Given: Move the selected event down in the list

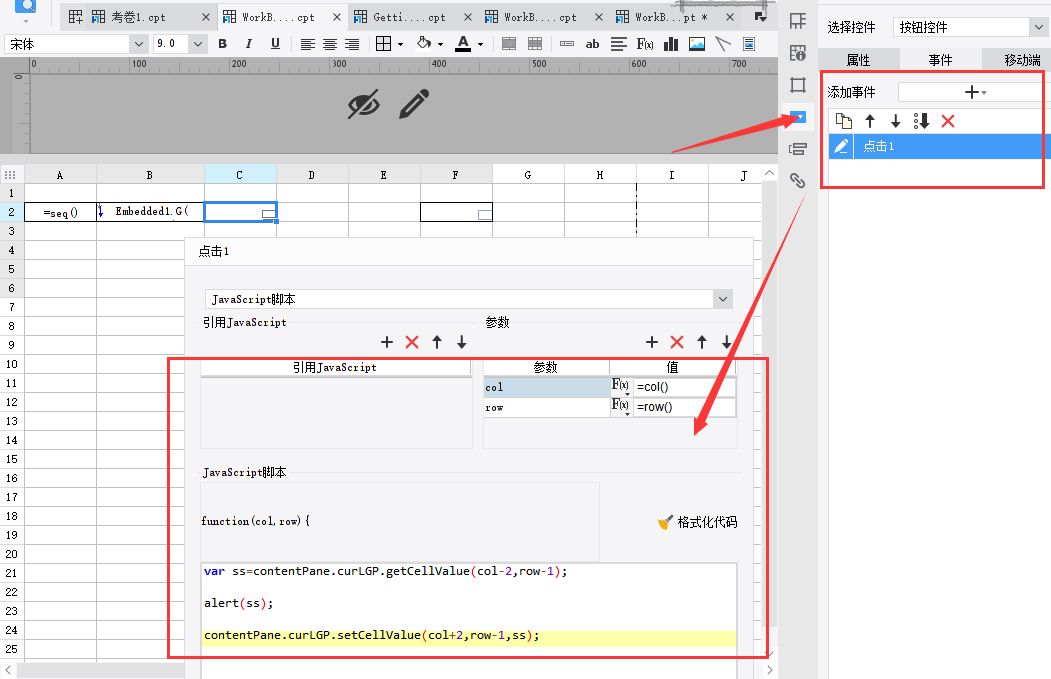Looking at the screenshot, I should (895, 121).
